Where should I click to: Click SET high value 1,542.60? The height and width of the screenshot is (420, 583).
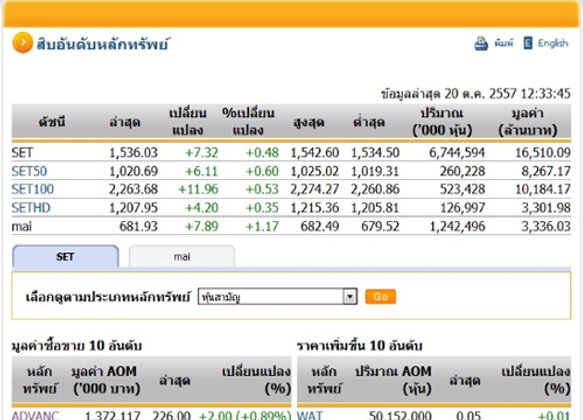(315, 153)
